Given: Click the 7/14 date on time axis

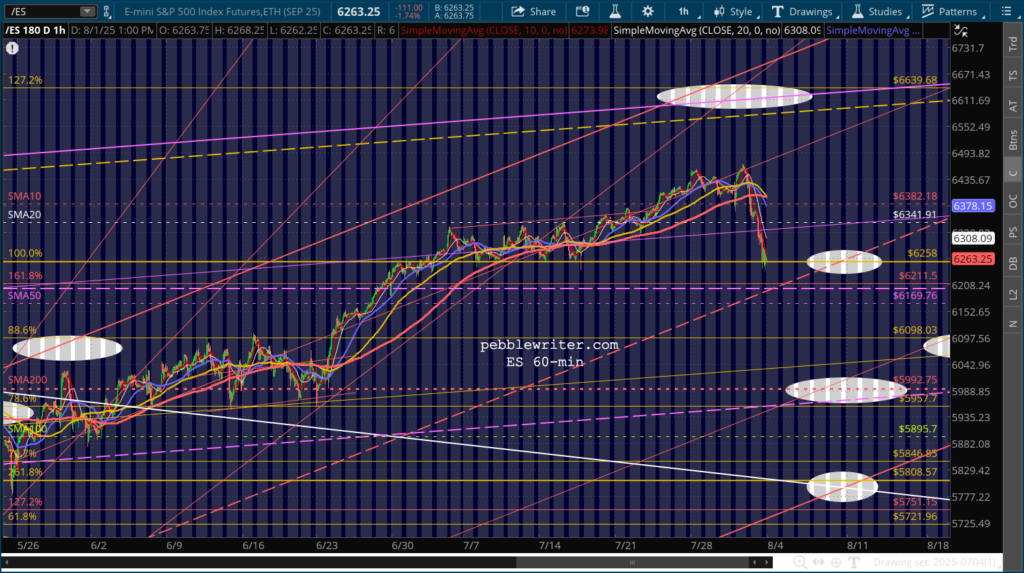Looking at the screenshot, I should tap(550, 546).
